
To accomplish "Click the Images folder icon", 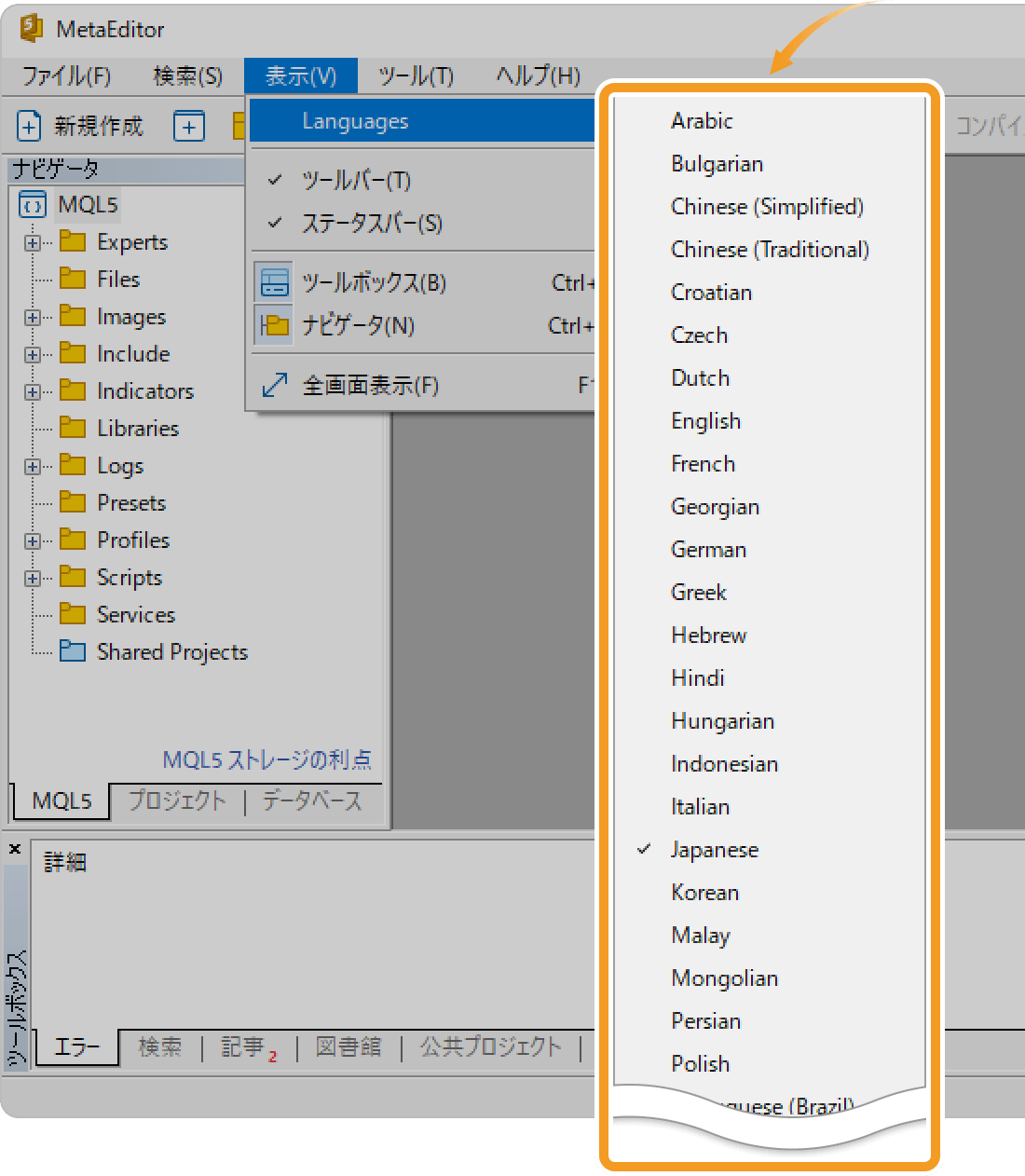I will (73, 316).
